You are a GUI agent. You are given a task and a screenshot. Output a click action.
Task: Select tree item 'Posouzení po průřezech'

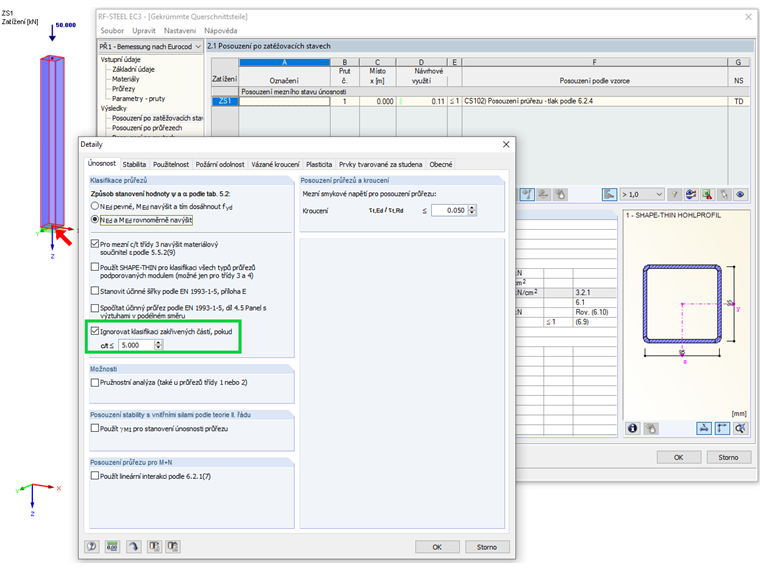[147, 127]
